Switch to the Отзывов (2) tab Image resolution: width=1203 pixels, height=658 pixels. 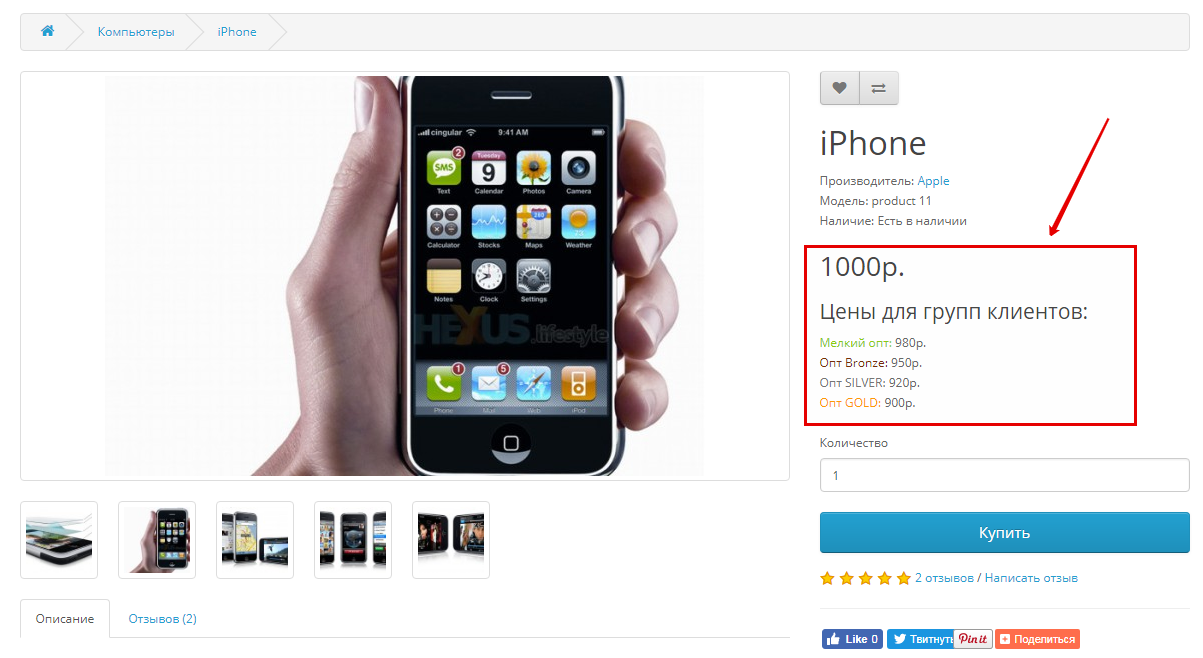tap(162, 619)
